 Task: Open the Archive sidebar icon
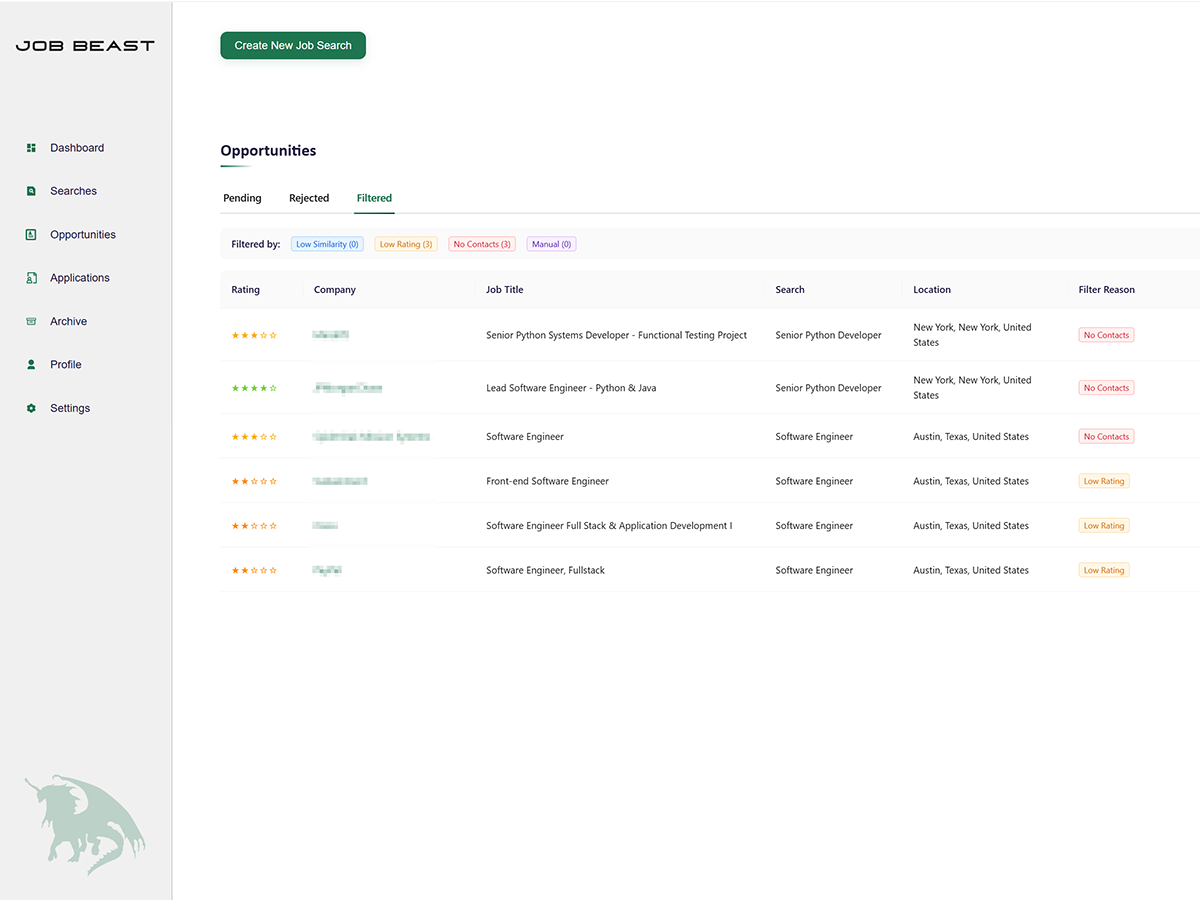coord(31,321)
